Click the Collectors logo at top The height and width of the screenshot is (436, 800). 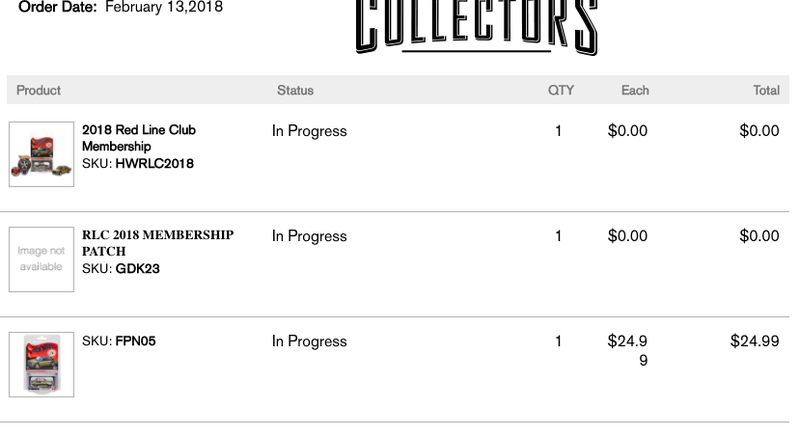click(477, 27)
